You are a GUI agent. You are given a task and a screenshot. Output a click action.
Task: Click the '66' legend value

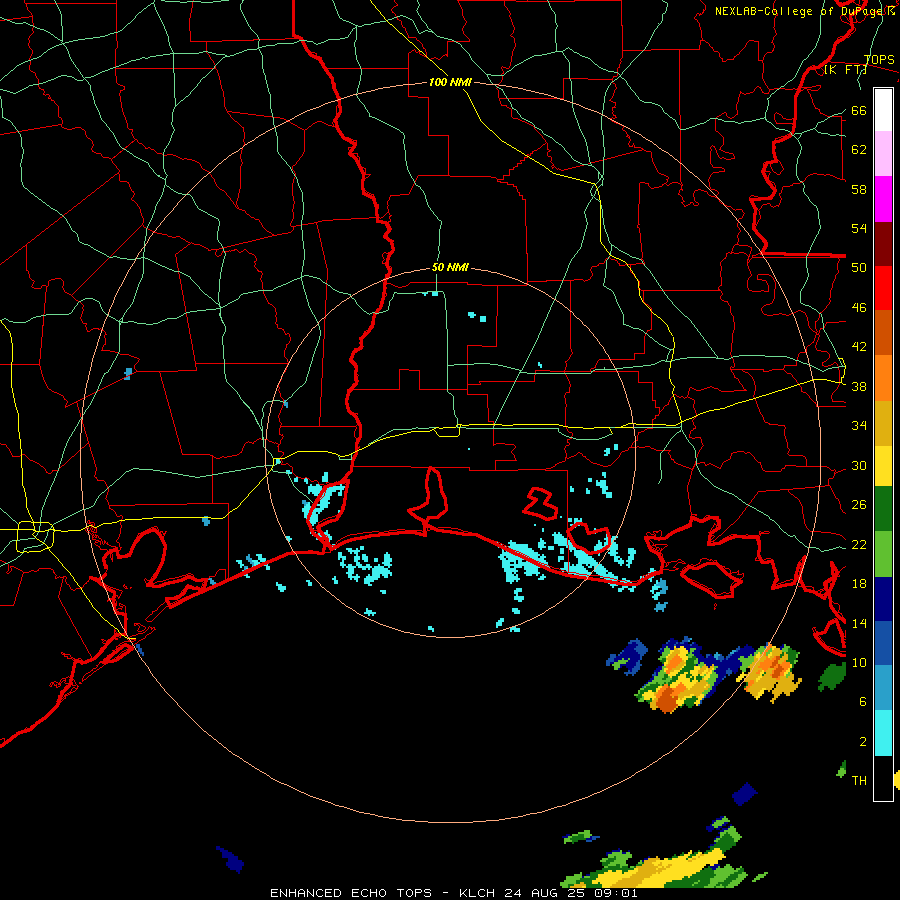(859, 111)
